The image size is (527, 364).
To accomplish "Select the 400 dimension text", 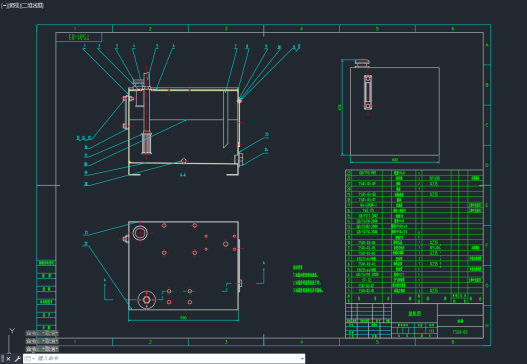I will pyautogui.click(x=395, y=160).
